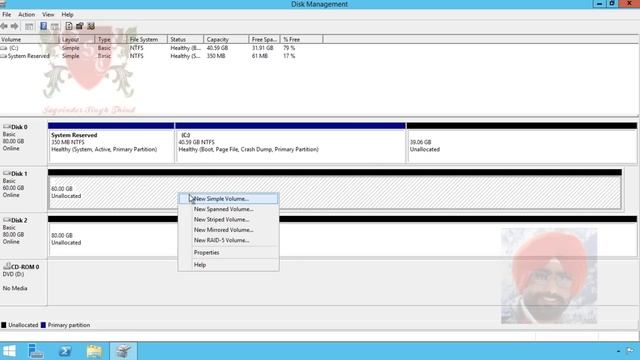The height and width of the screenshot is (360, 640).
Task: Open File Explorer from the taskbar
Action: 94,351
